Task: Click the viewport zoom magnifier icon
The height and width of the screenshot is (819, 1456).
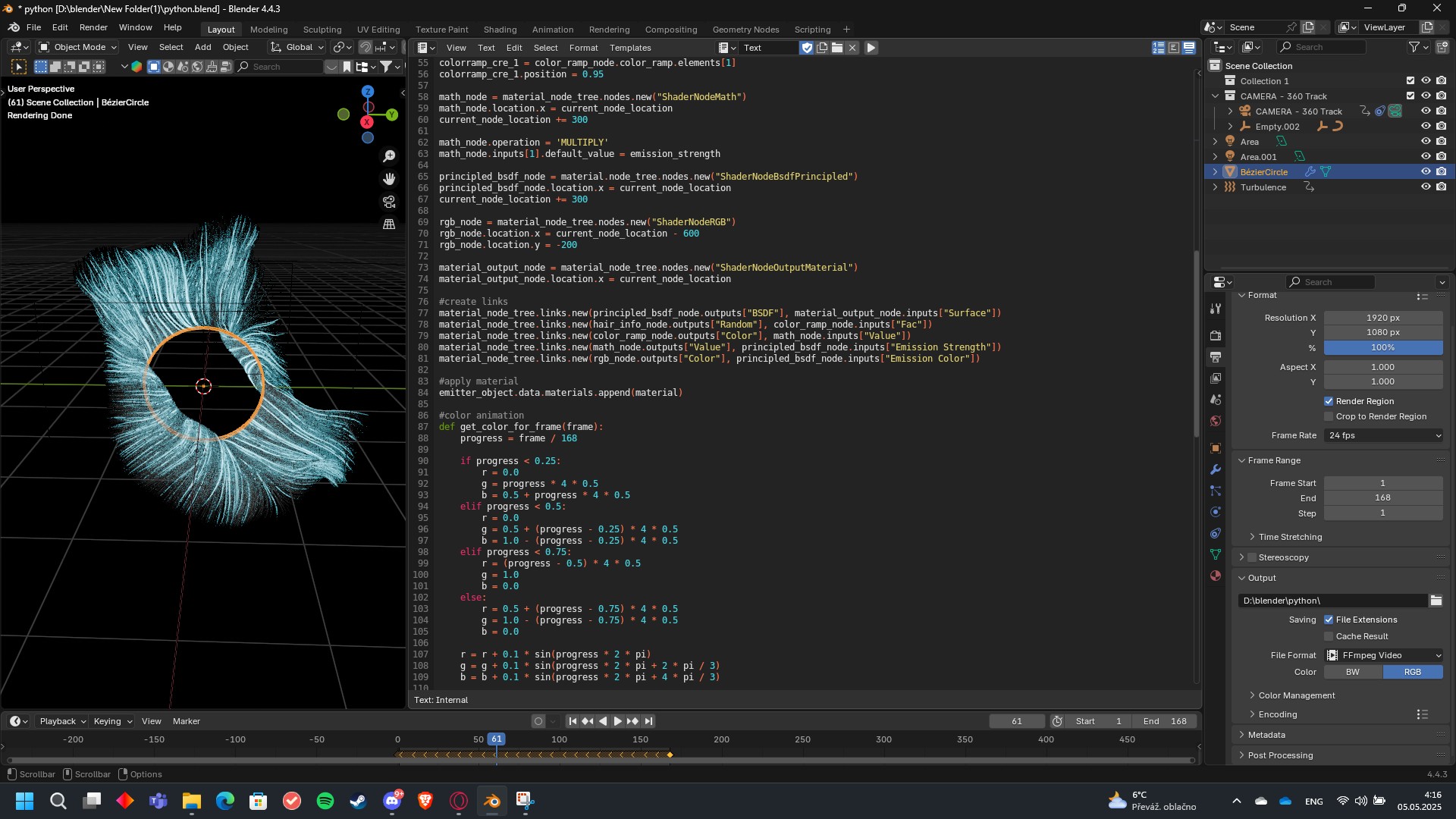Action: tap(389, 156)
